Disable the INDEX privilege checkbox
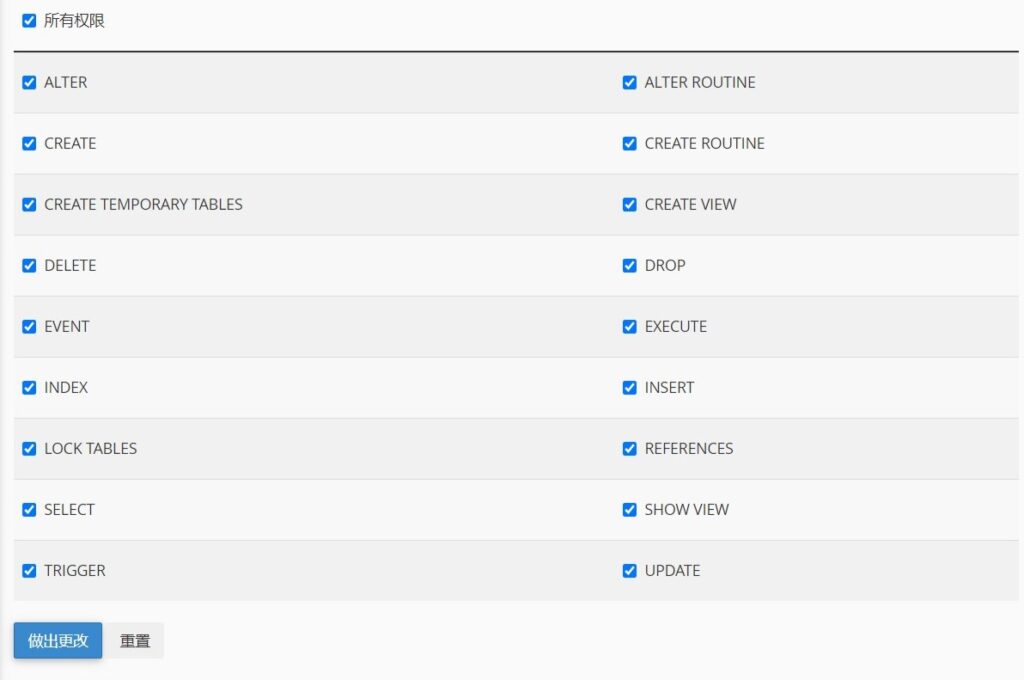This screenshot has height=680, width=1024. click(29, 387)
